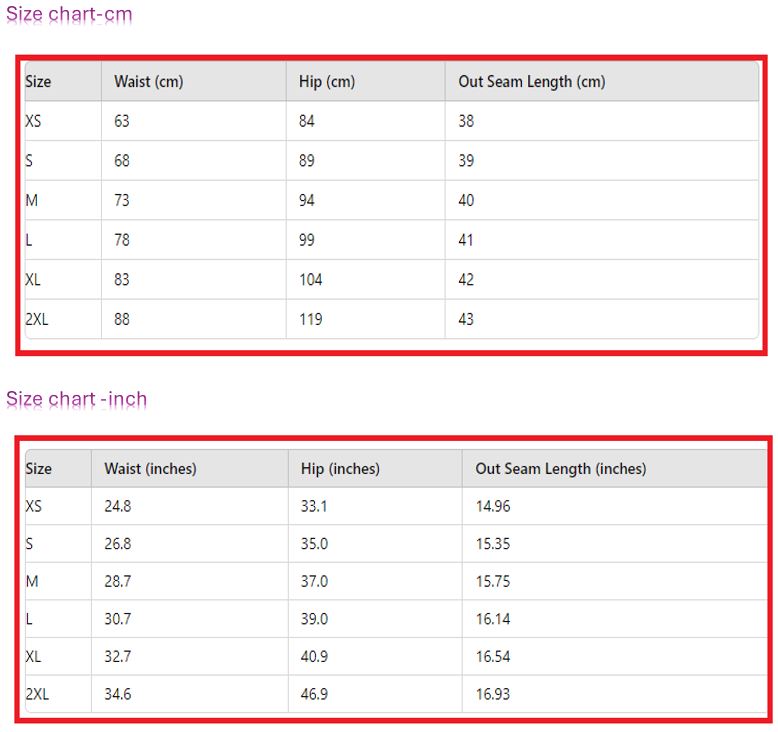Click the 'Size chart -inch' heading
The width and height of the screenshot is (778, 732).
click(77, 399)
